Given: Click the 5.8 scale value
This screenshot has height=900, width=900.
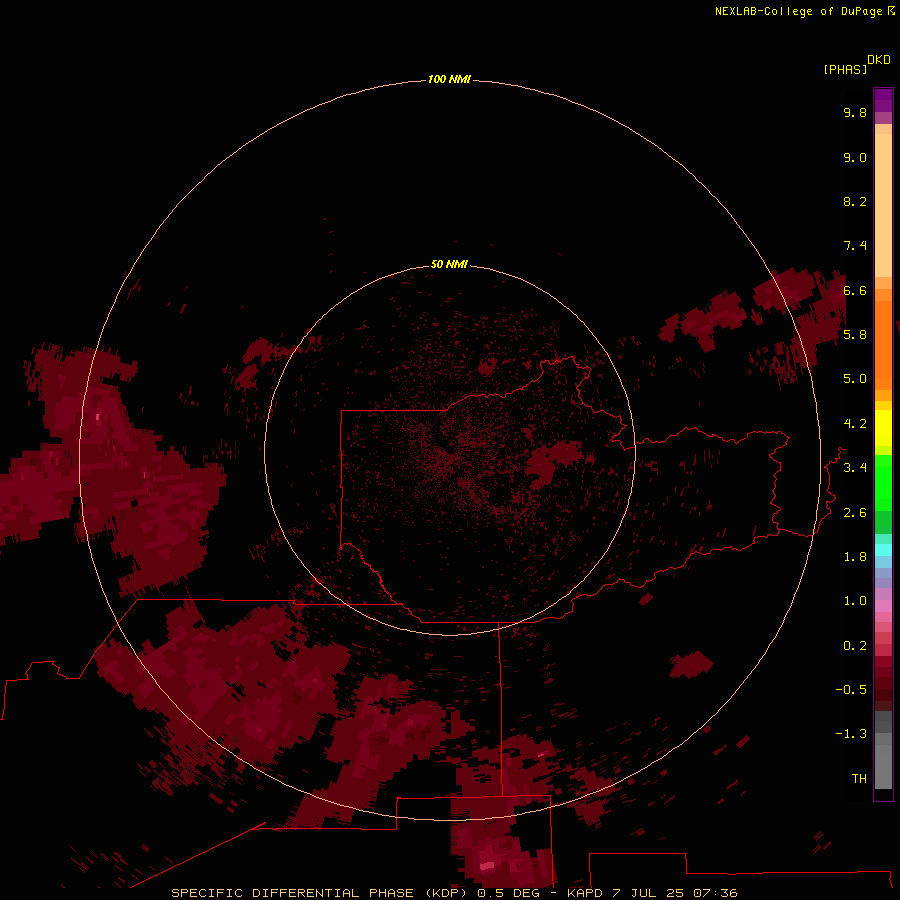Looking at the screenshot, I should click(855, 334).
